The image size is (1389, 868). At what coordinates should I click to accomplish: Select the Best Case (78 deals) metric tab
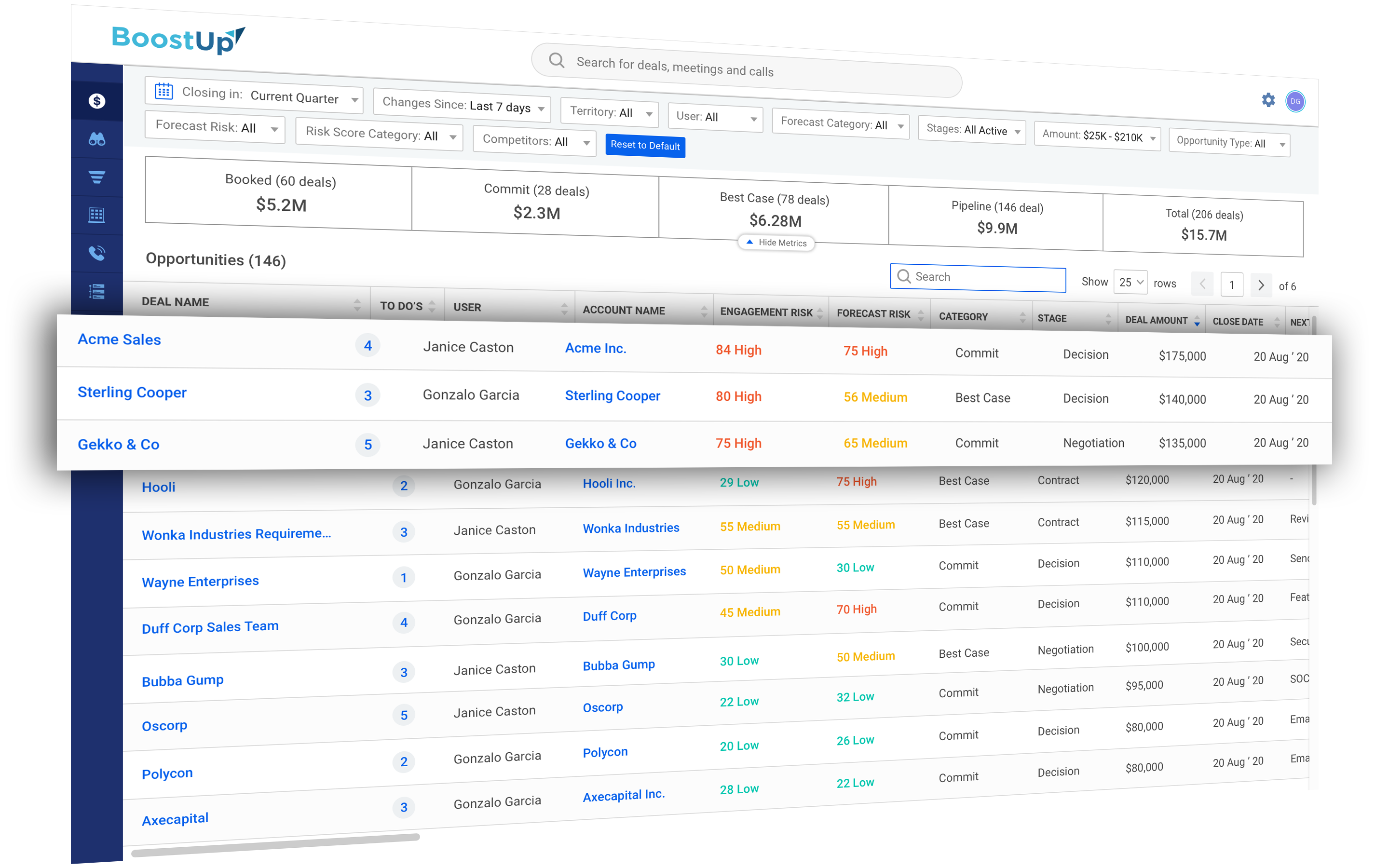pos(774,210)
